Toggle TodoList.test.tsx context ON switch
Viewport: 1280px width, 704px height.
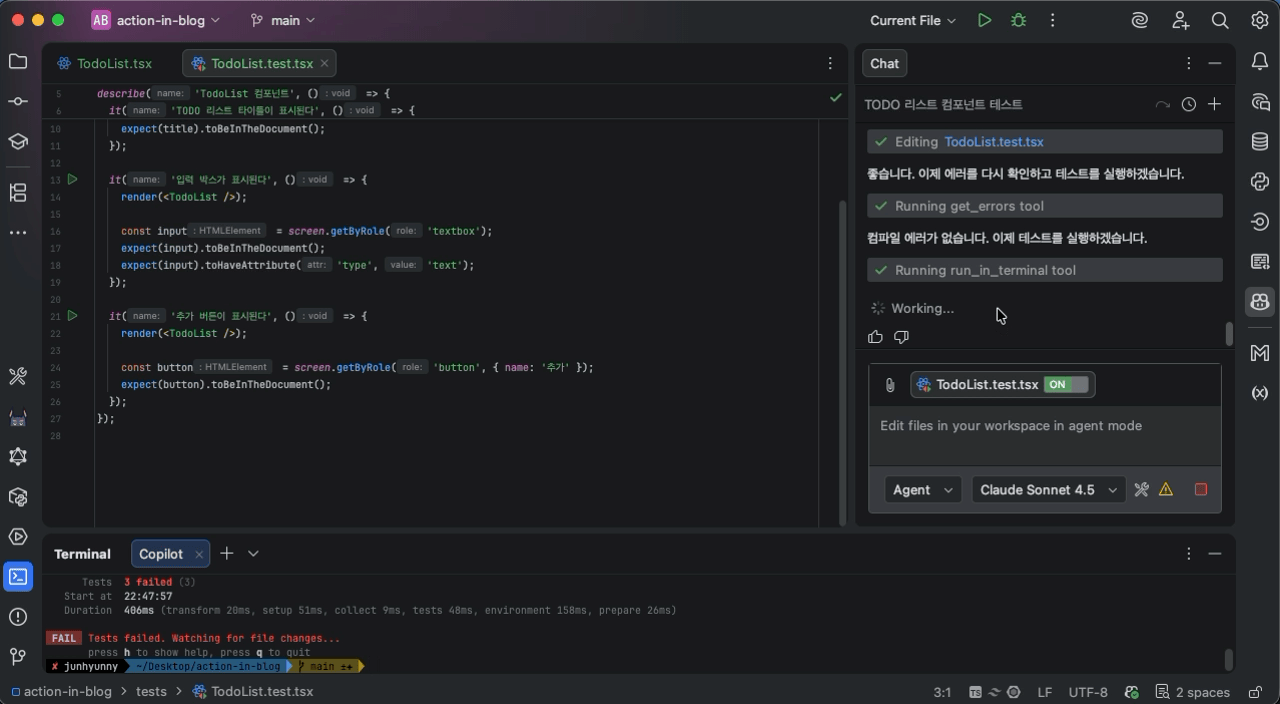tap(1065, 385)
